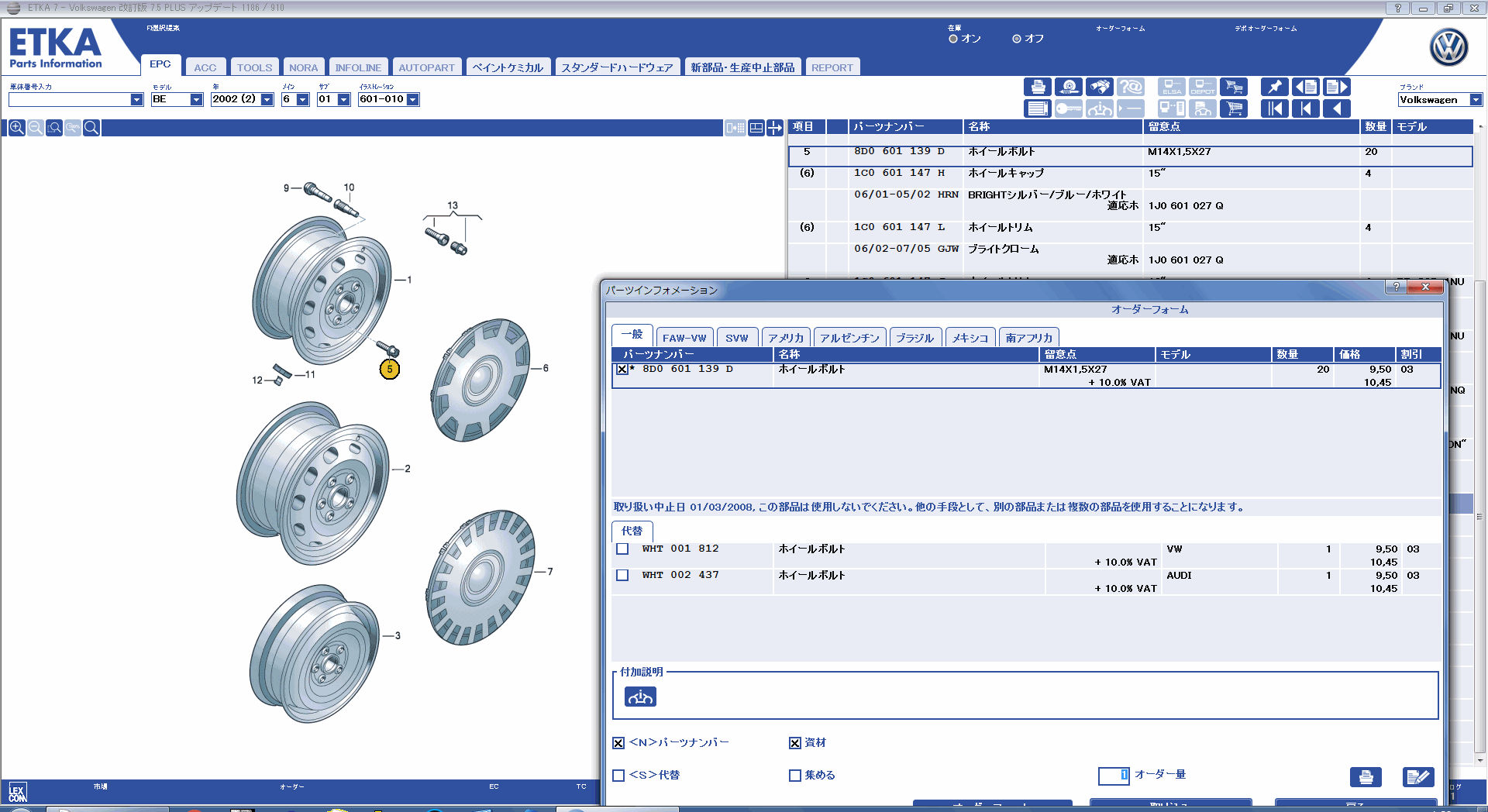The width and height of the screenshot is (1488, 812).
Task: Switch to the ACC tab
Action: [x=205, y=67]
